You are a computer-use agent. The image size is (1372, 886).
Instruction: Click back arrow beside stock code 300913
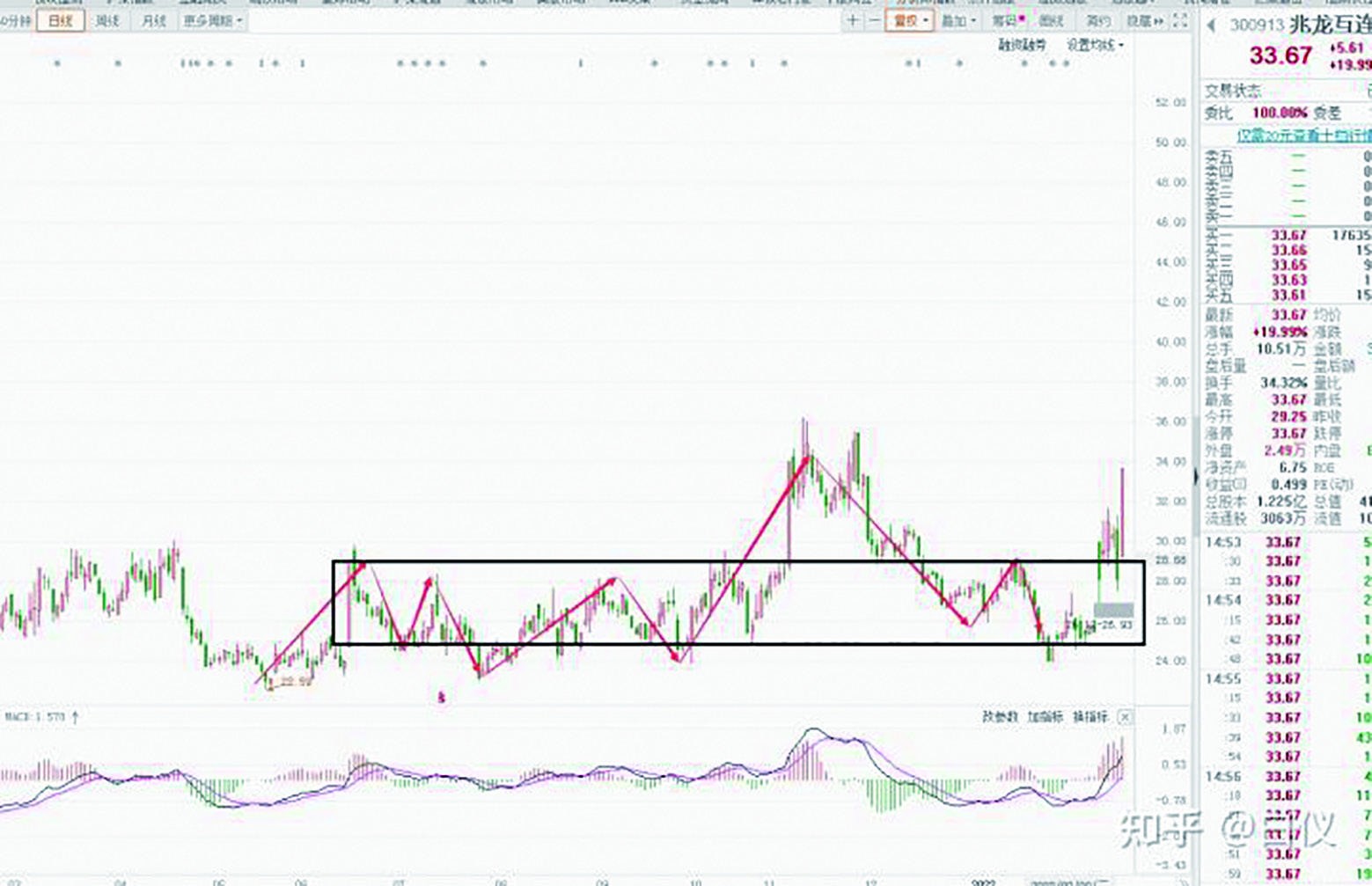[x=1212, y=26]
